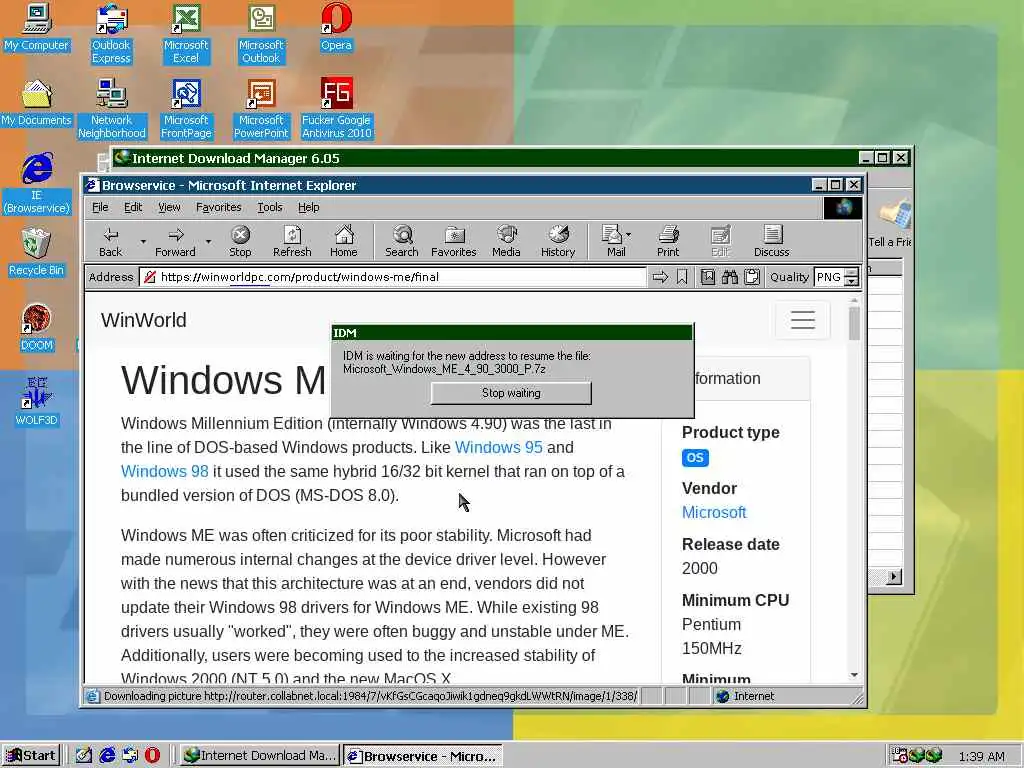Screen dimensions: 1024x768
Task: Click Tell a Friend icon in IDM window
Action: (x=891, y=224)
